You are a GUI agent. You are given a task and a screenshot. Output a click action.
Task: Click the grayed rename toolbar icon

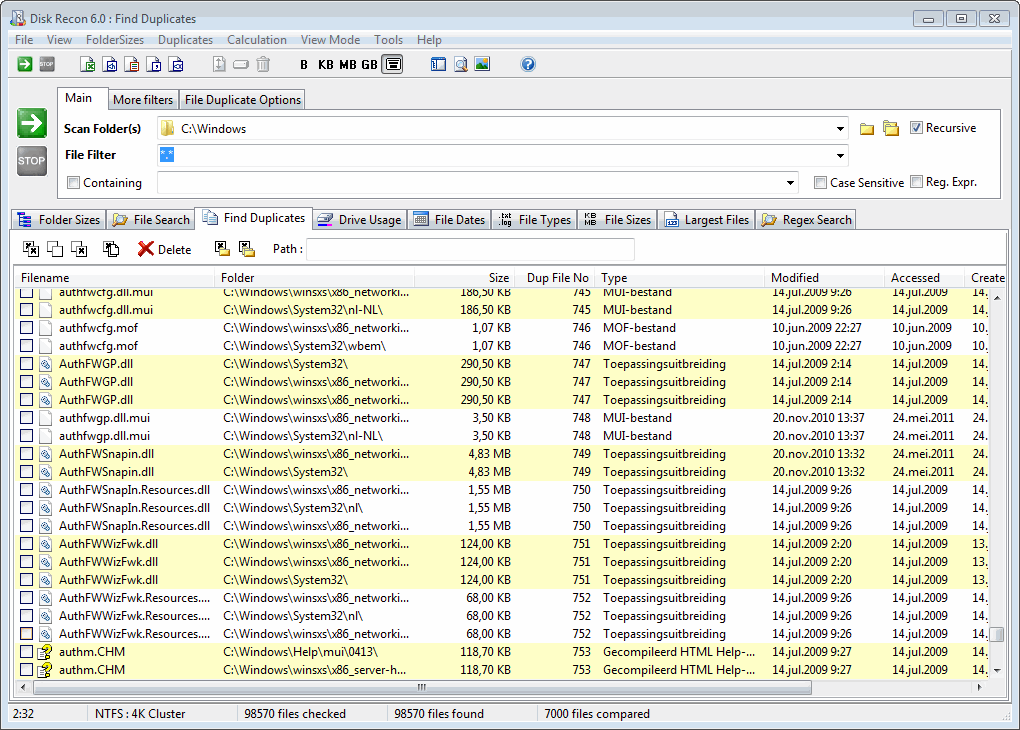(241, 64)
